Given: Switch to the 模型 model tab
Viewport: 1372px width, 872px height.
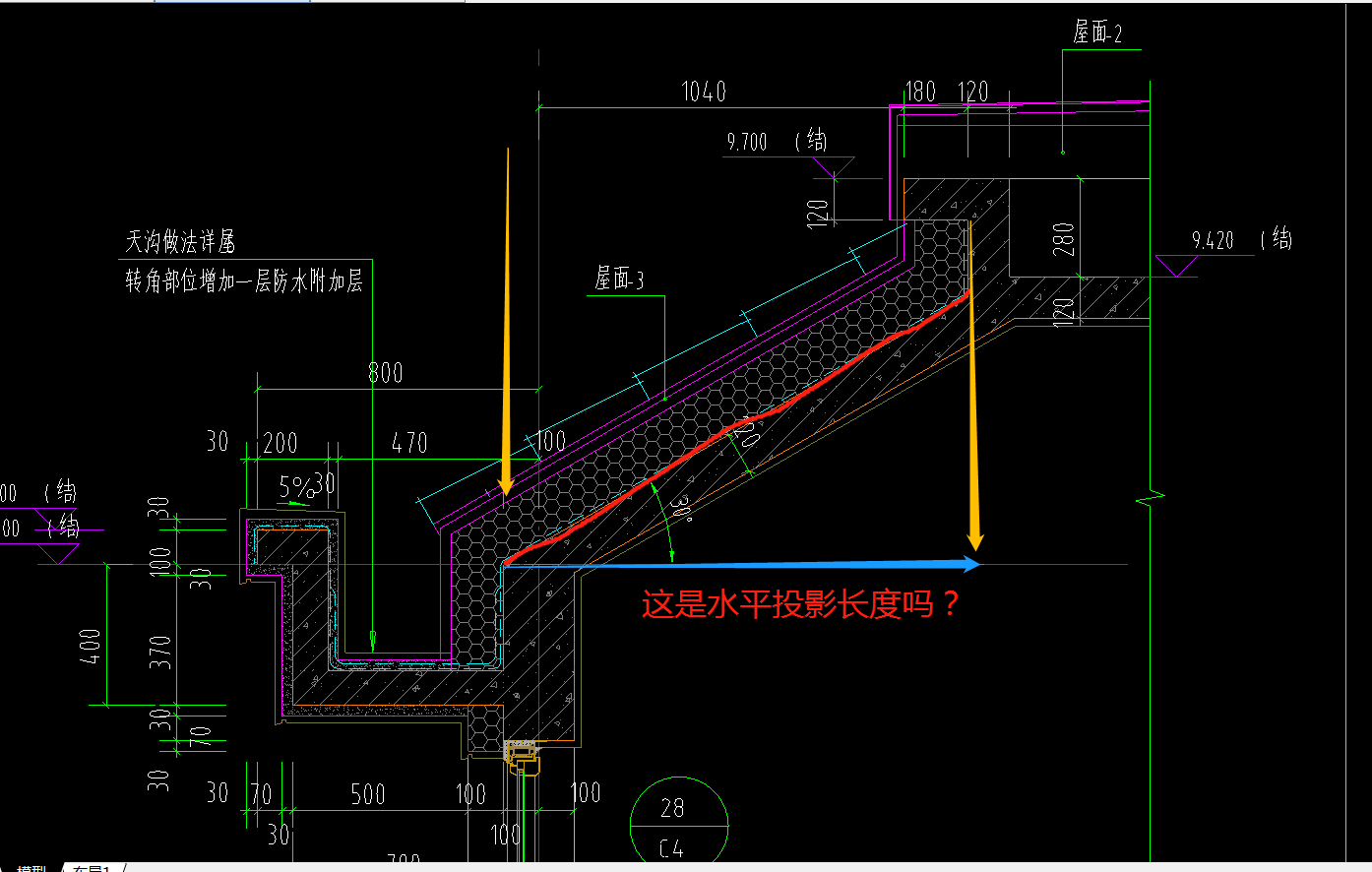Looking at the screenshot, I should (31, 868).
